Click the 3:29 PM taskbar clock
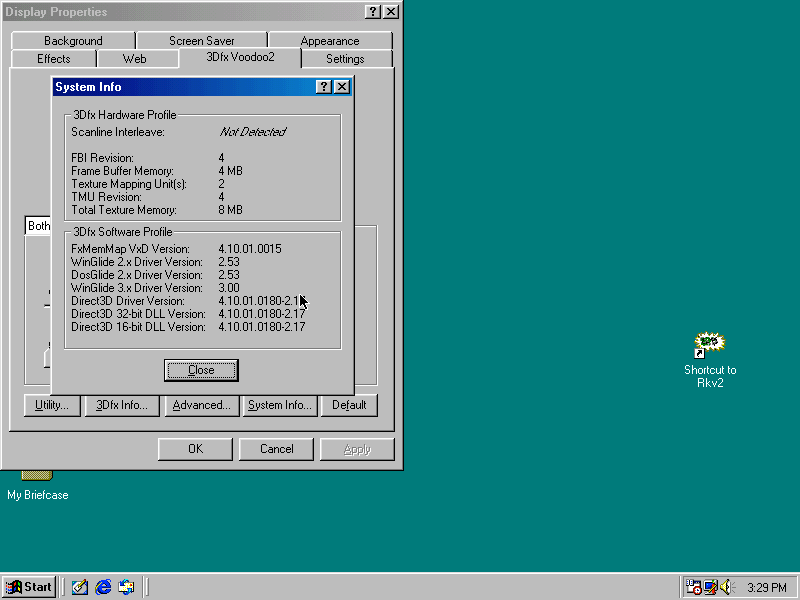 (767, 588)
